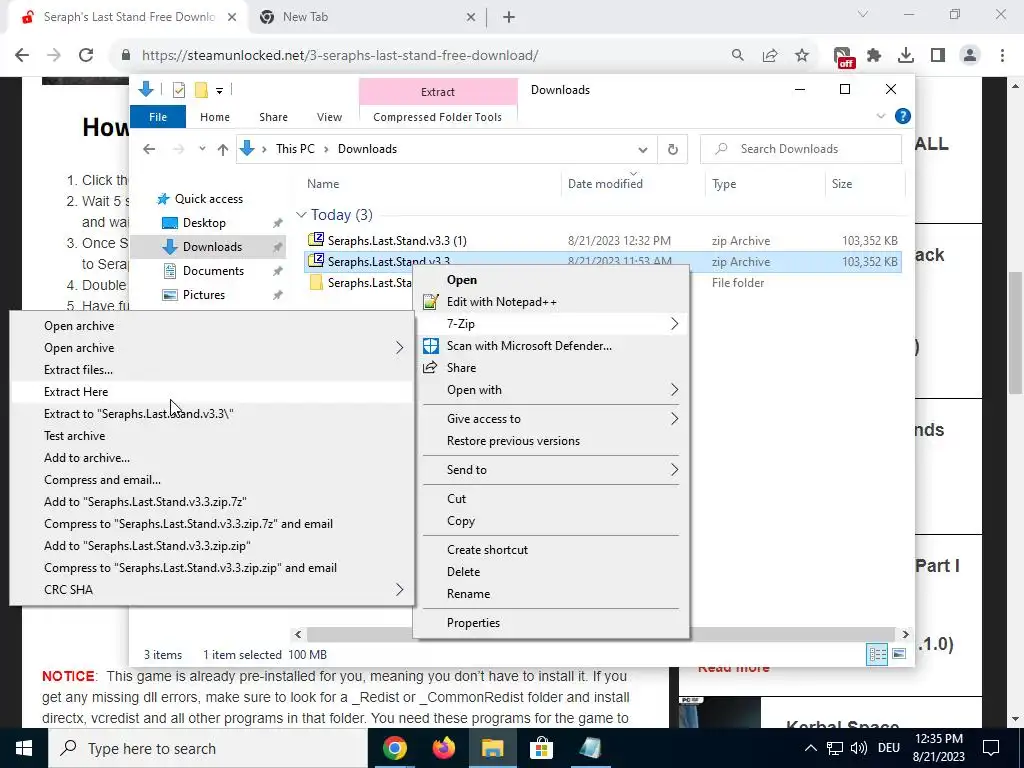Viewport: 1024px width, 768px height.
Task: Open the DEU input language indicator
Action: [889, 748]
